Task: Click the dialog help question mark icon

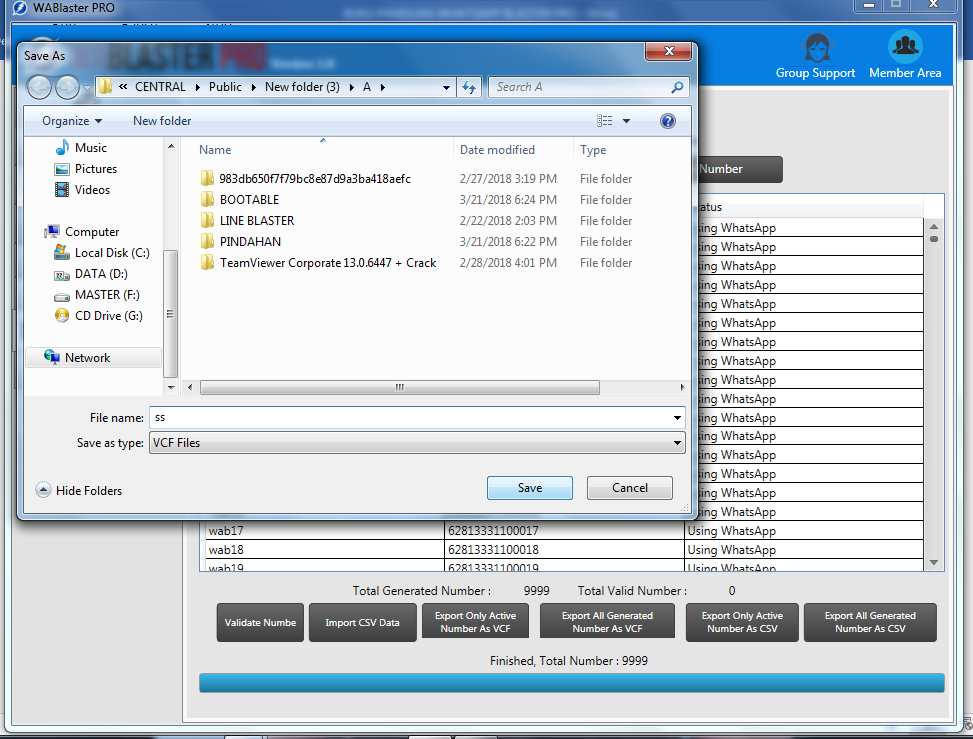Action: pyautogui.click(x=668, y=121)
